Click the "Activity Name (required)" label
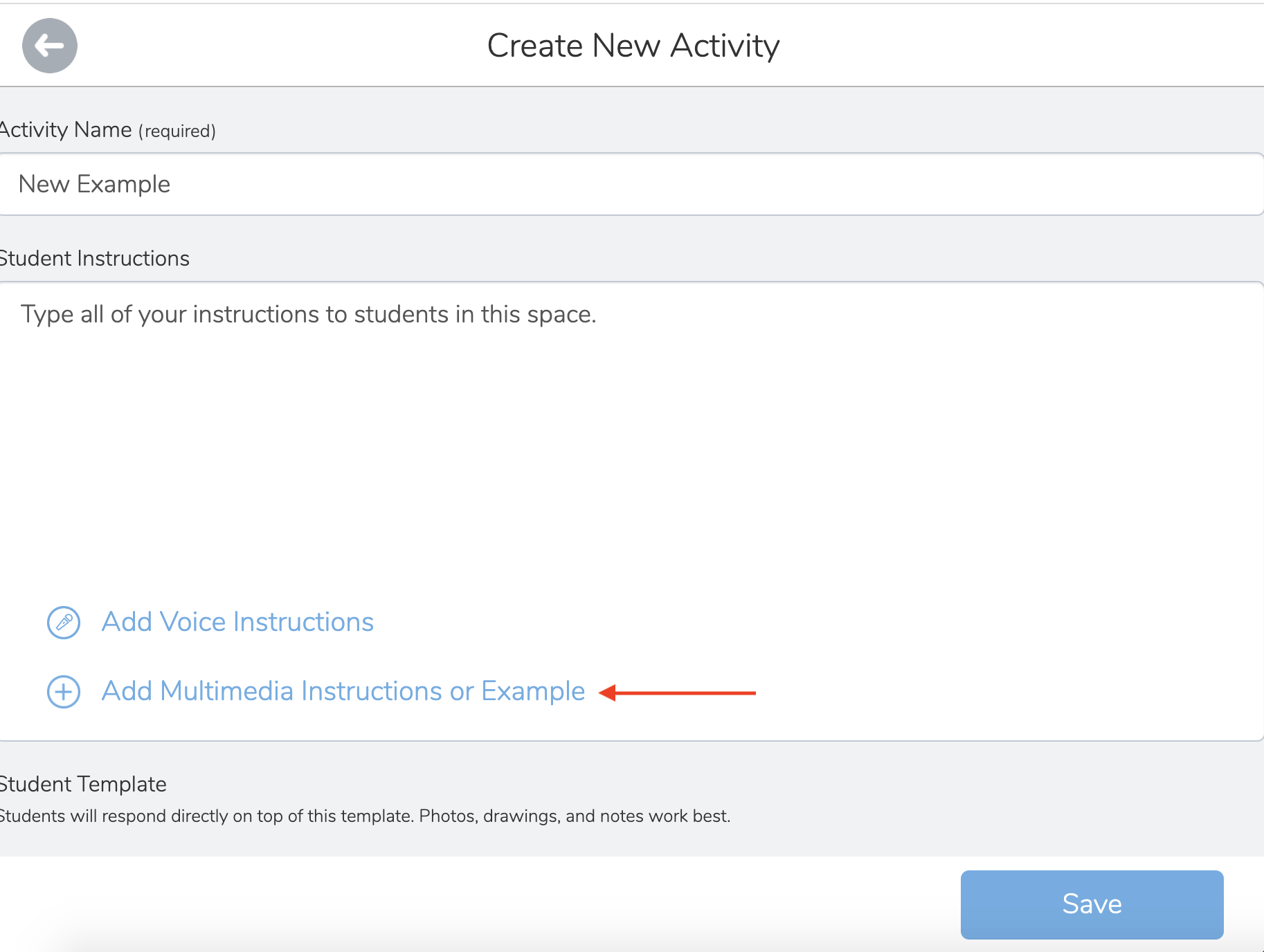 107,129
